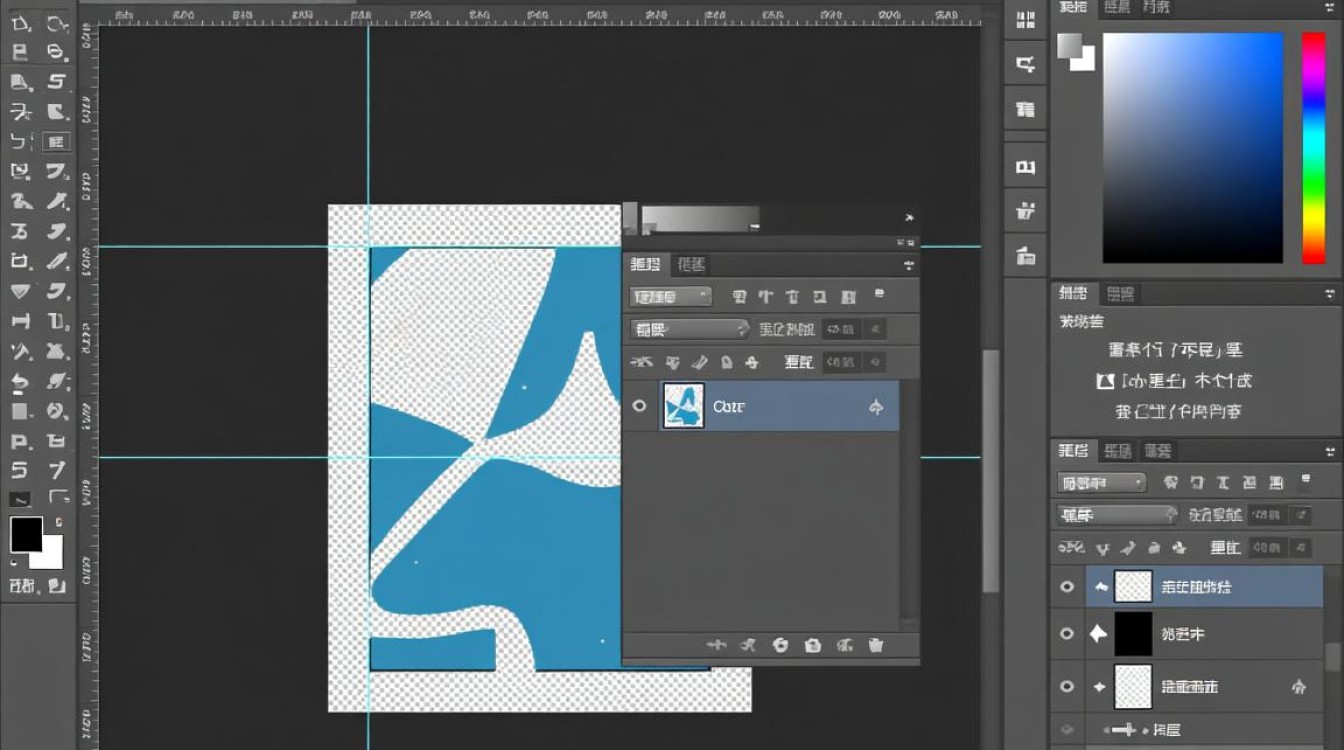Viewport: 1344px width, 750px height.
Task: Click trash icon in floating layers panel
Action: click(876, 646)
